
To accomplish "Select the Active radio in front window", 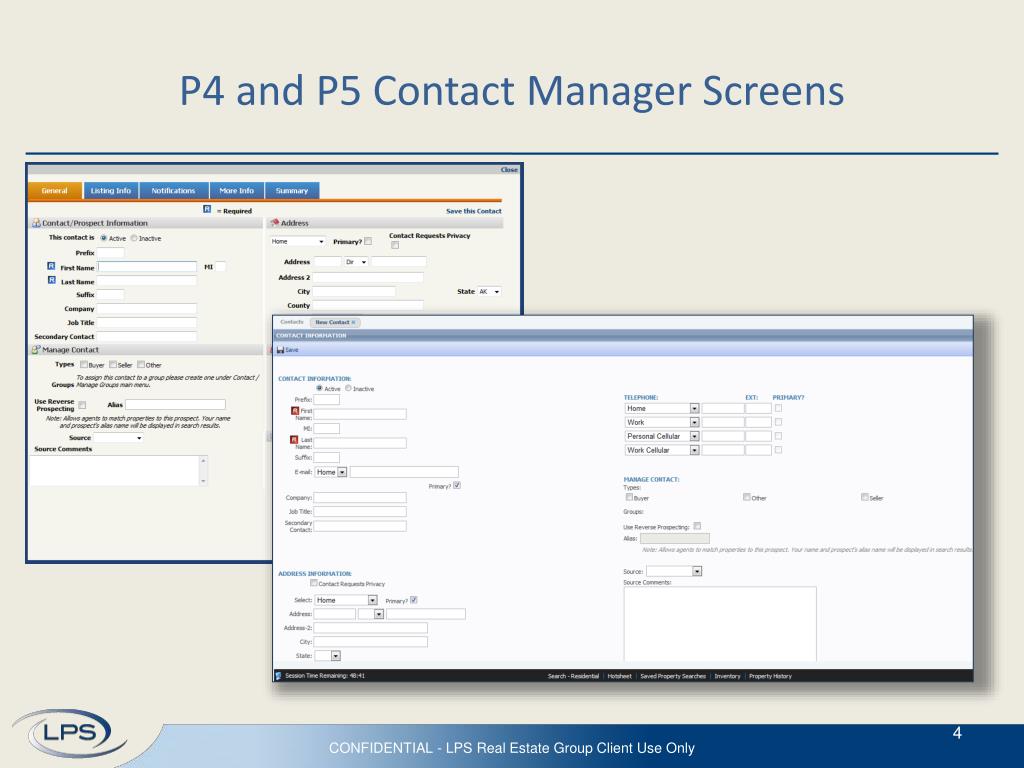I will [x=319, y=388].
